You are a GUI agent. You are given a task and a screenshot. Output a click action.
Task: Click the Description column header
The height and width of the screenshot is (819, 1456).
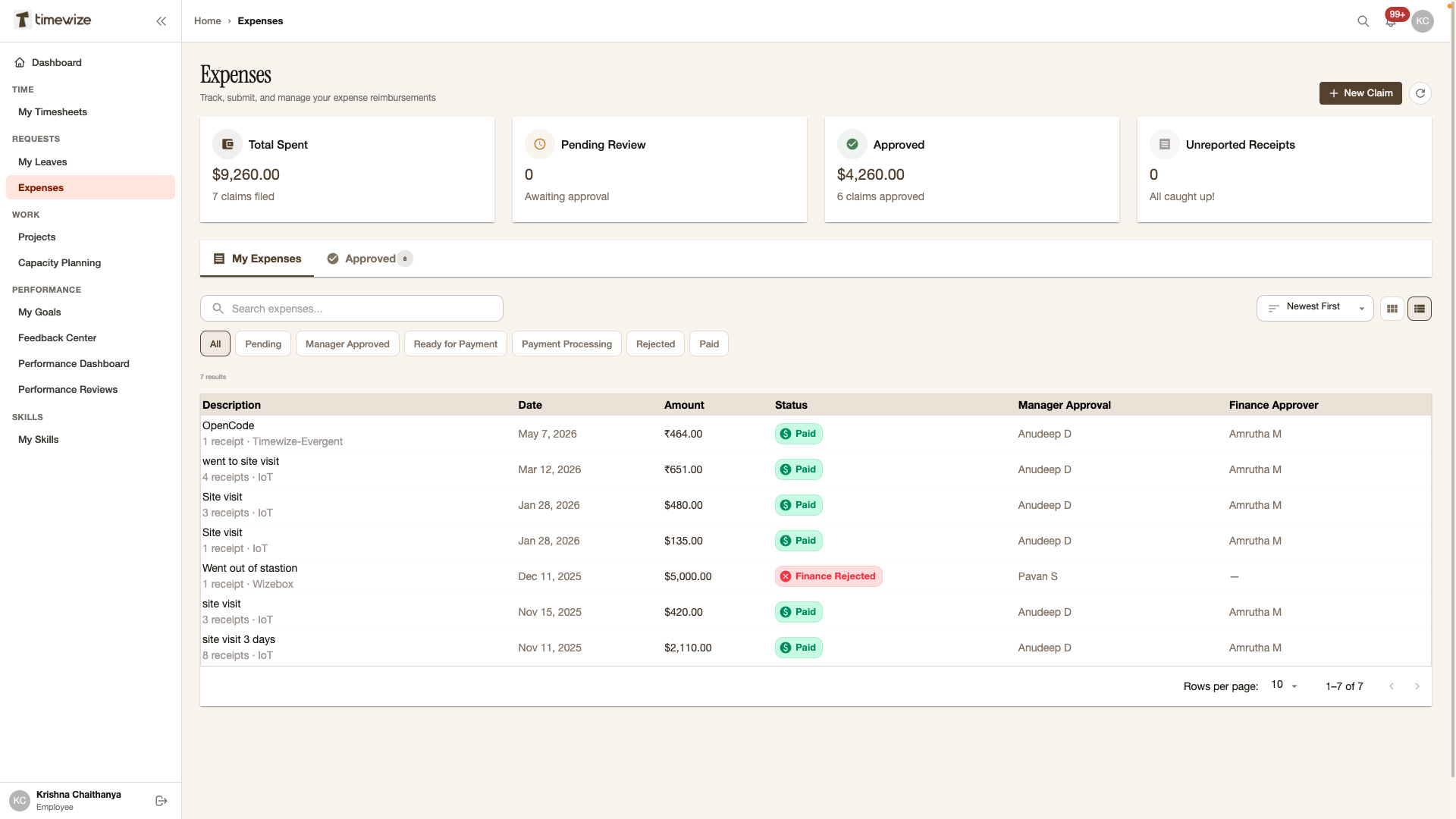pyautogui.click(x=231, y=405)
